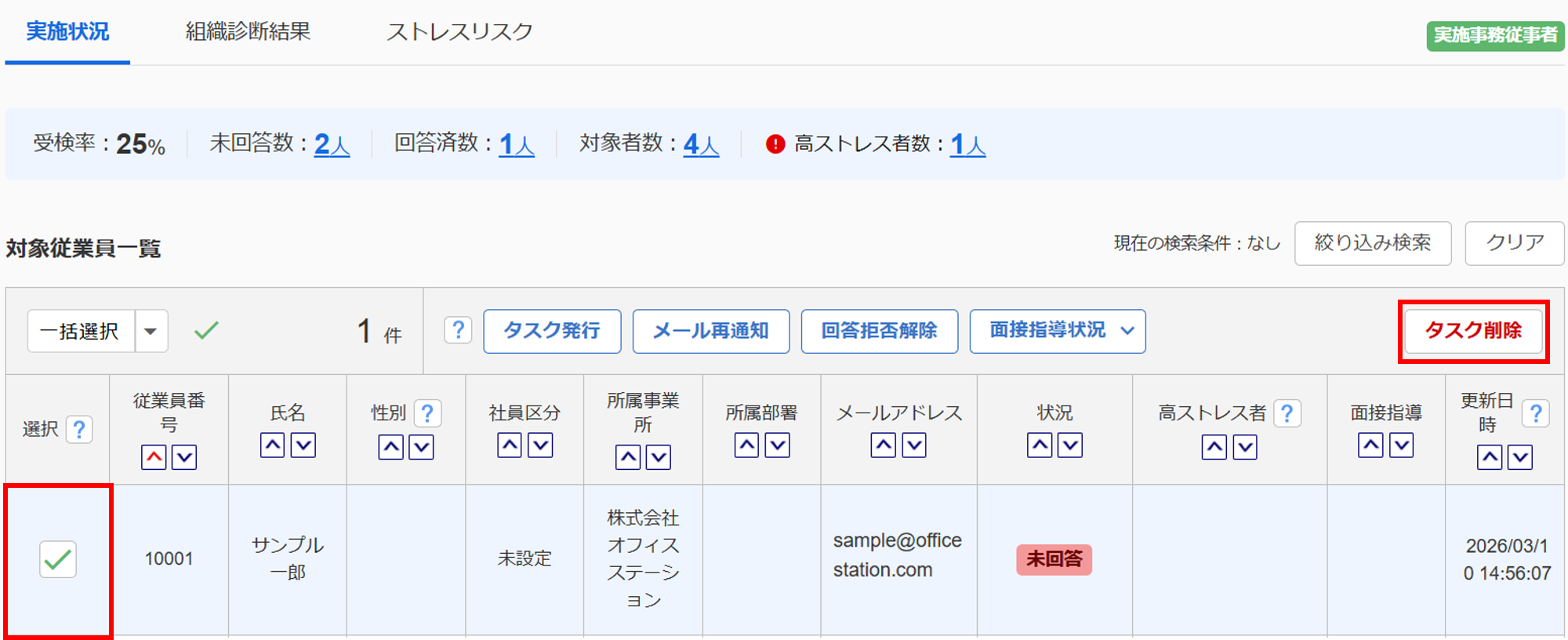Click the 未回答 status badge
This screenshot has width=1568, height=640.
(x=1054, y=559)
